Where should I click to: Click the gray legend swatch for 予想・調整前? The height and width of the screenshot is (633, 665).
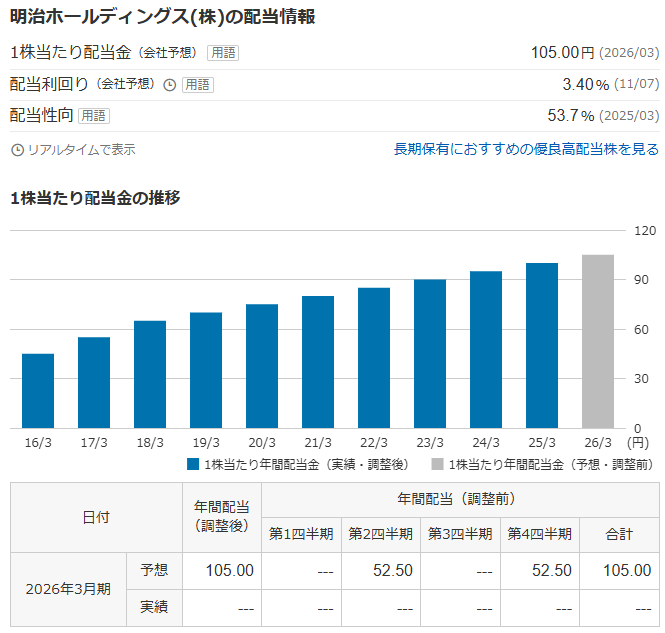438,464
